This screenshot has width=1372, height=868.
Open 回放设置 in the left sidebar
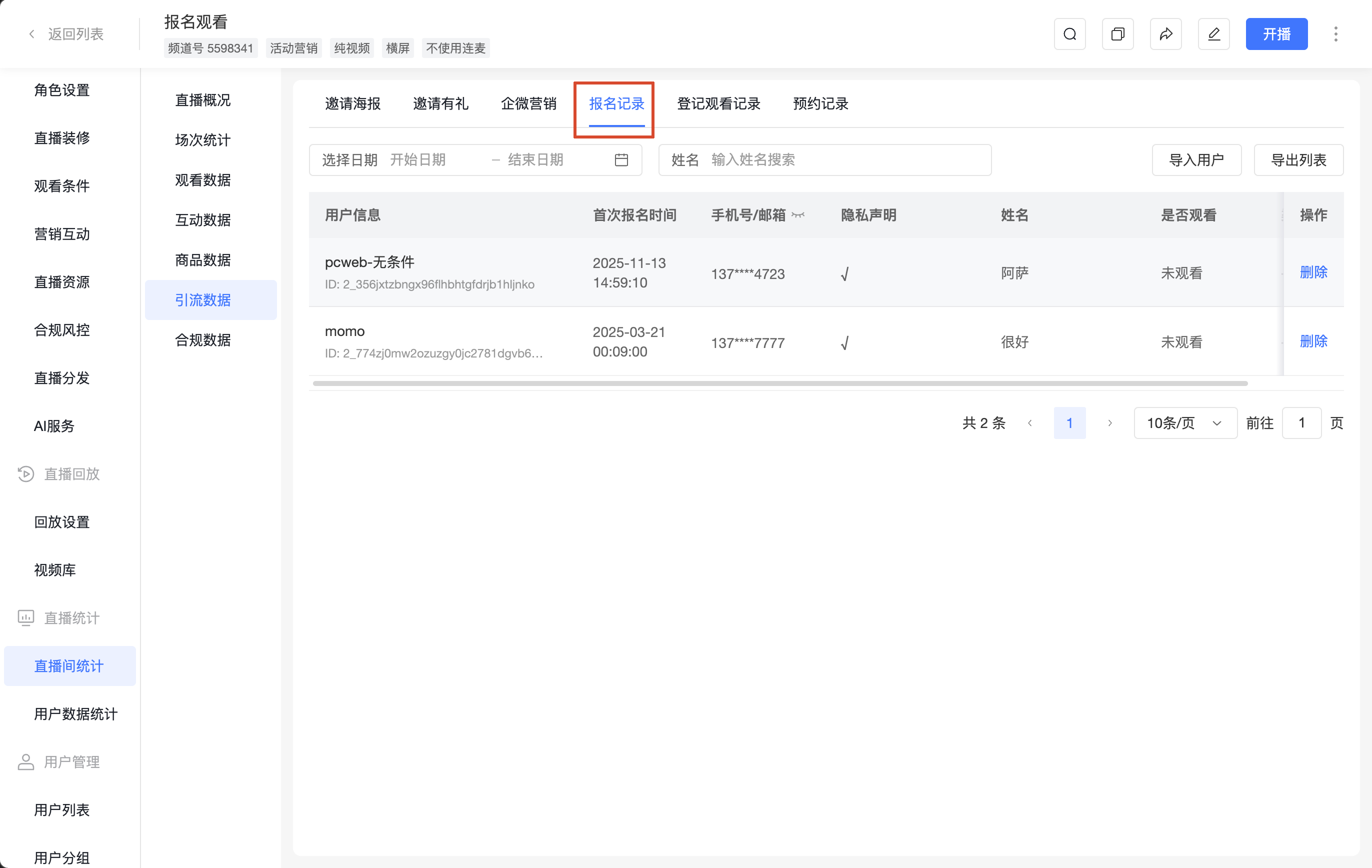pyautogui.click(x=61, y=522)
